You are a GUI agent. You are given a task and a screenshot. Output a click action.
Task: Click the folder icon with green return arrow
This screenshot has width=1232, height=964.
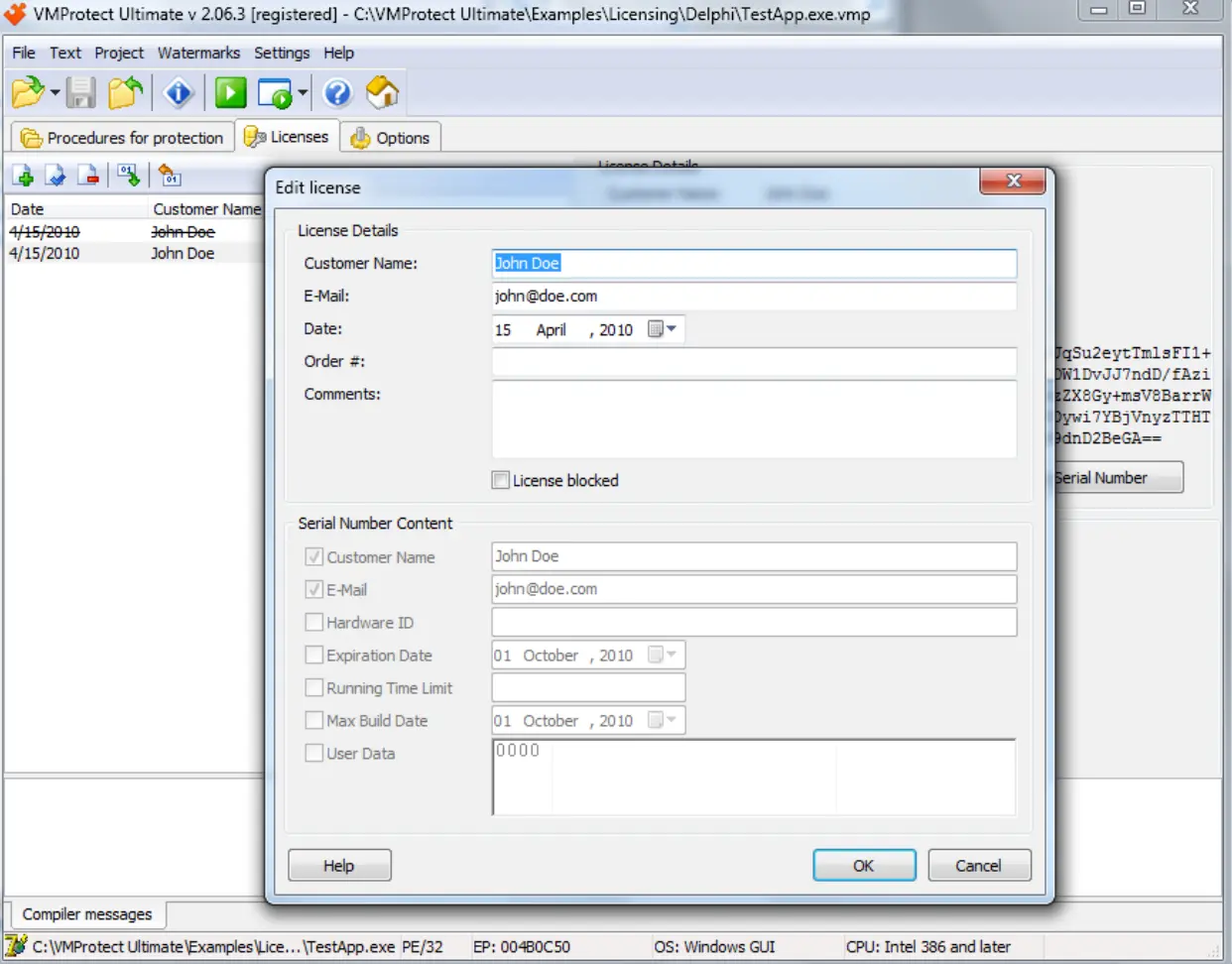[x=126, y=93]
